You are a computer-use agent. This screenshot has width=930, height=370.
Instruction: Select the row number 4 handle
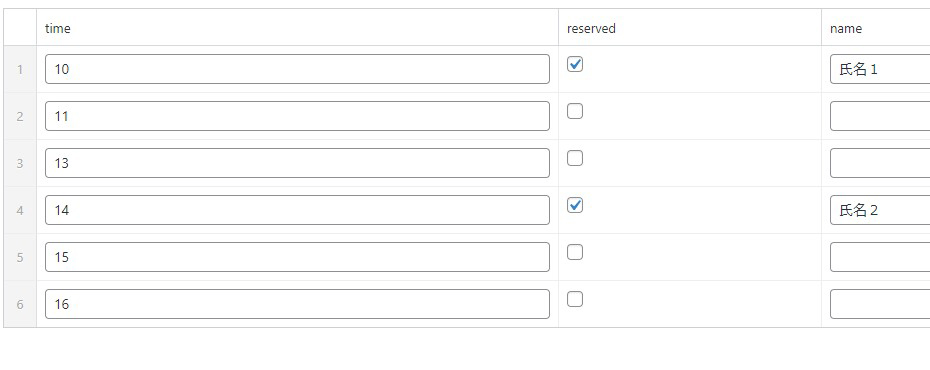[20, 210]
